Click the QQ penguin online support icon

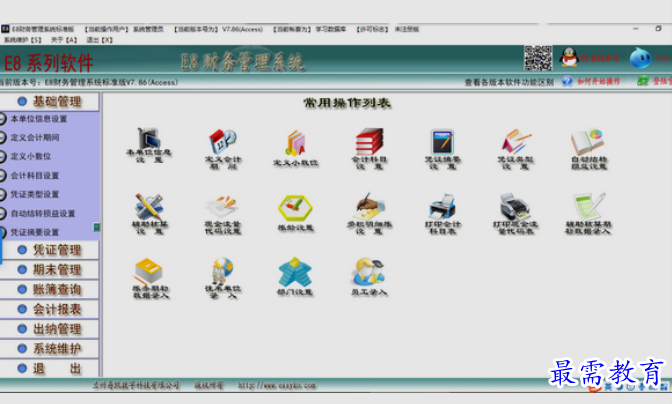[x=569, y=57]
